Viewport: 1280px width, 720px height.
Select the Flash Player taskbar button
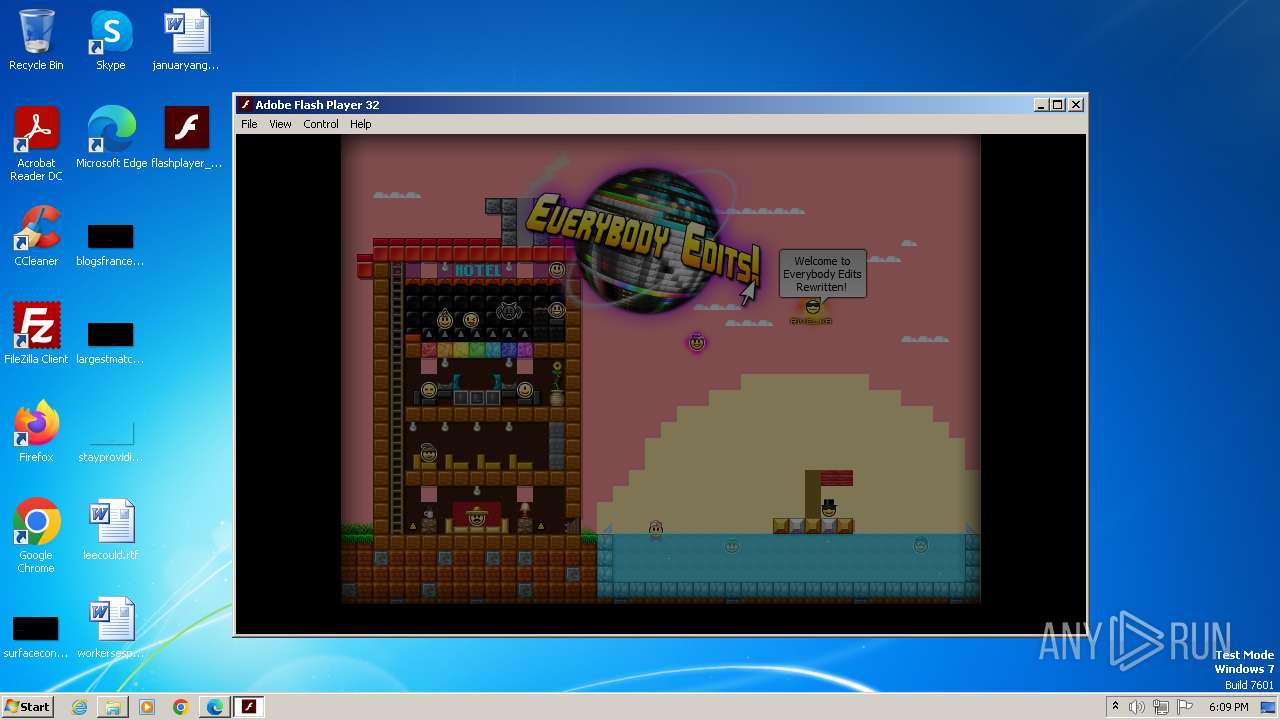pos(249,707)
